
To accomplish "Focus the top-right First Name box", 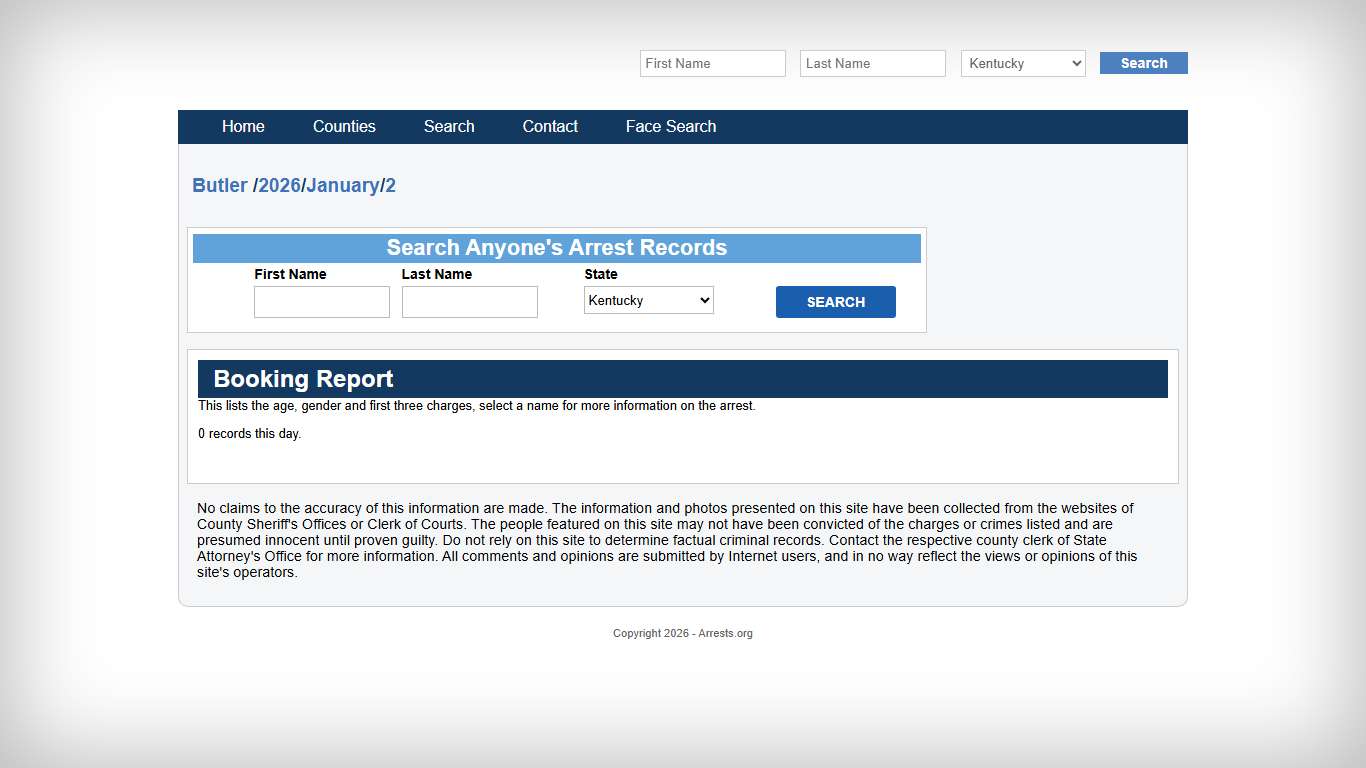I will pos(712,63).
